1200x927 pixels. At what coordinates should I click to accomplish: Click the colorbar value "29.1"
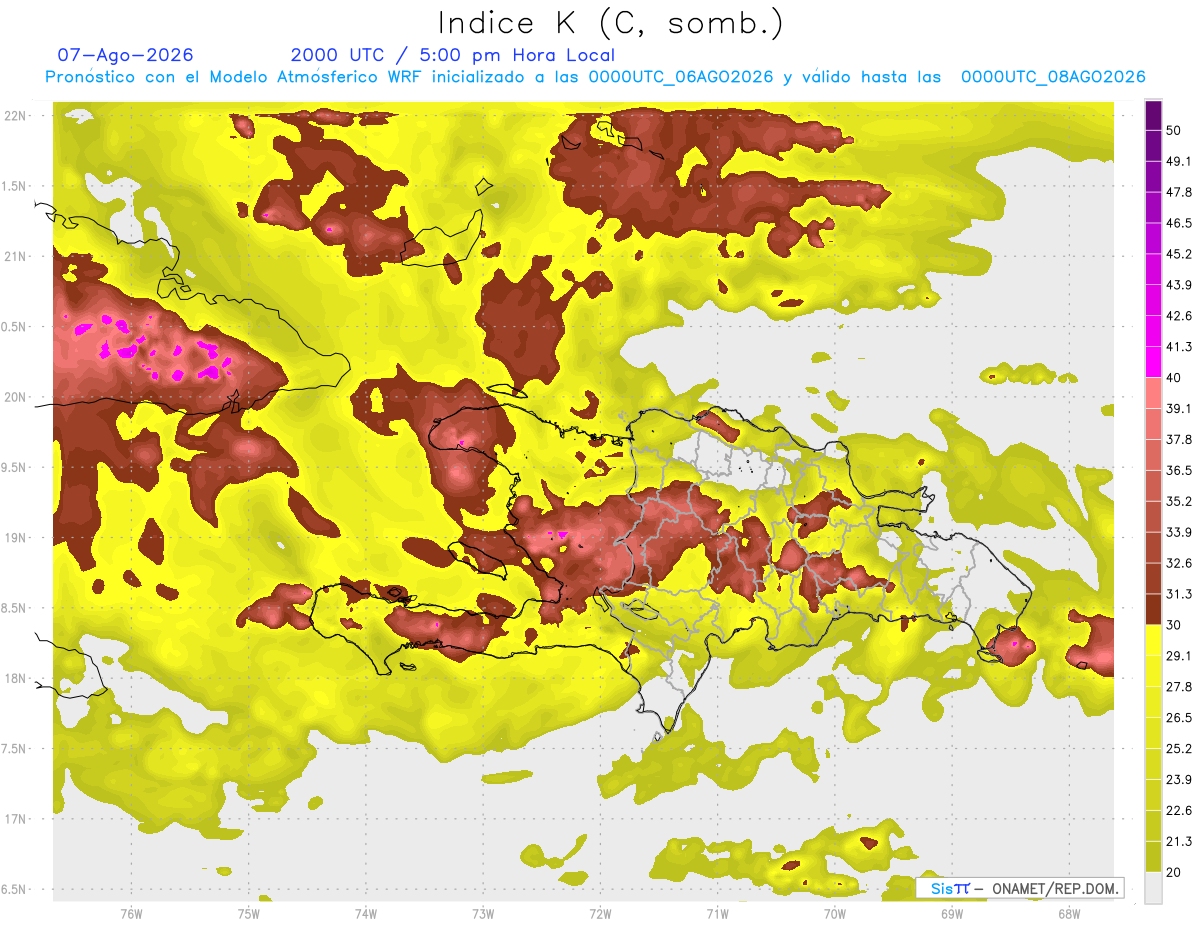1179,656
